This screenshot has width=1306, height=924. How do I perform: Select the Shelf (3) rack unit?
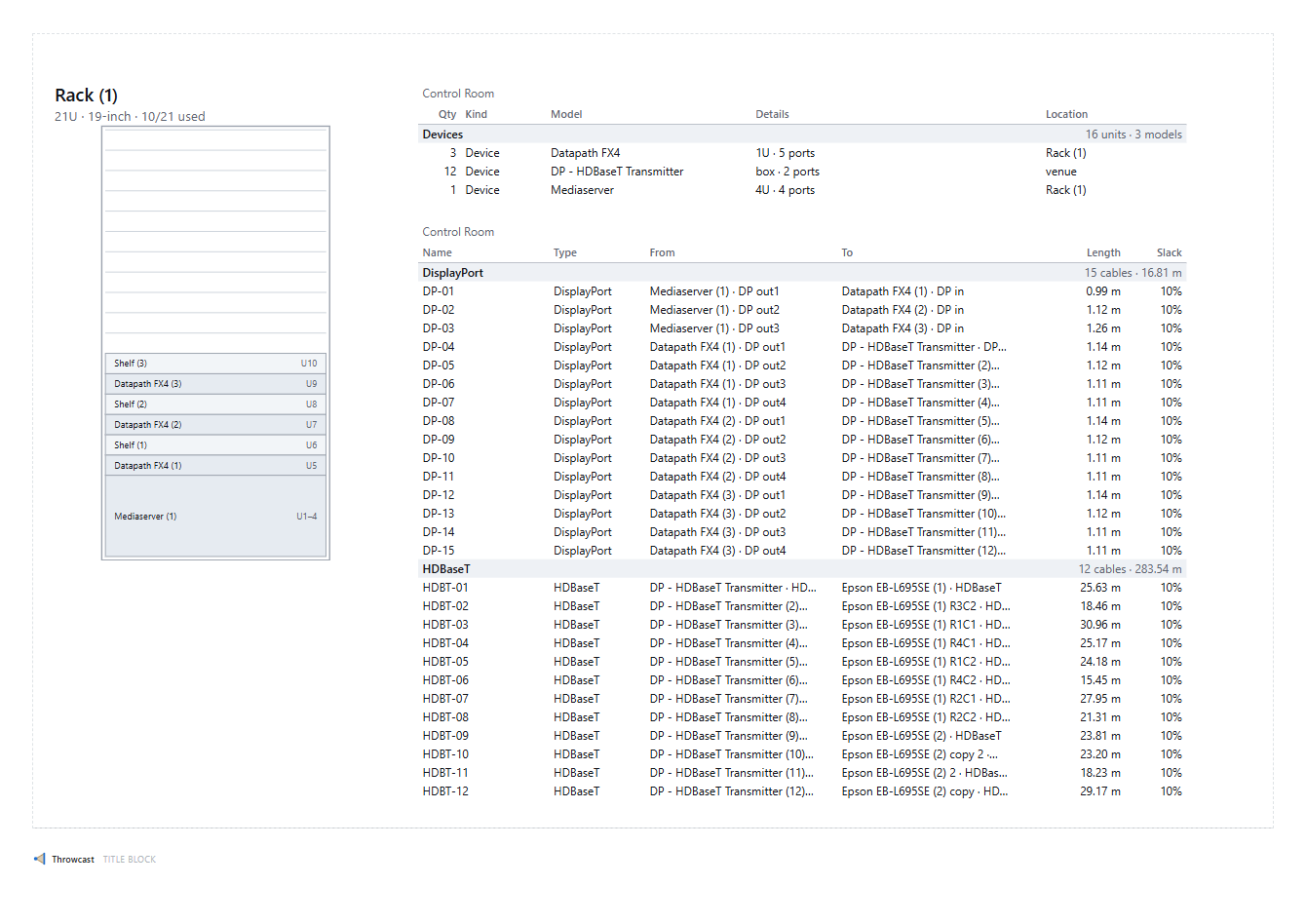pyautogui.click(x=215, y=364)
